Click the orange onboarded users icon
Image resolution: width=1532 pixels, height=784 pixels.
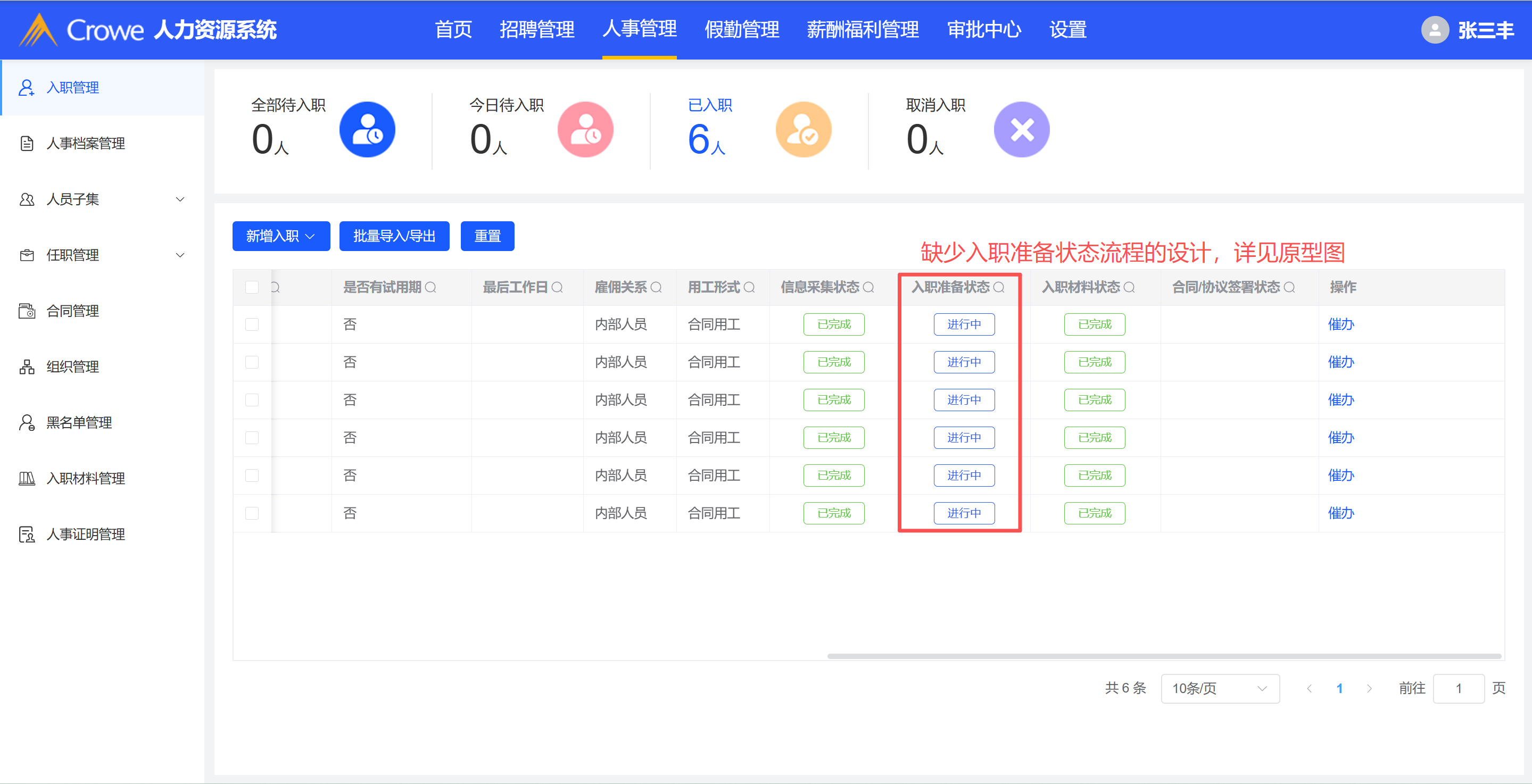coord(803,130)
